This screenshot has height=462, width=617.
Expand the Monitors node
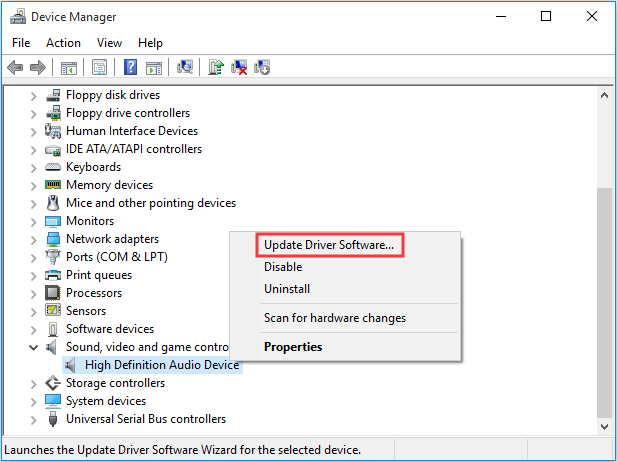[x=34, y=222]
